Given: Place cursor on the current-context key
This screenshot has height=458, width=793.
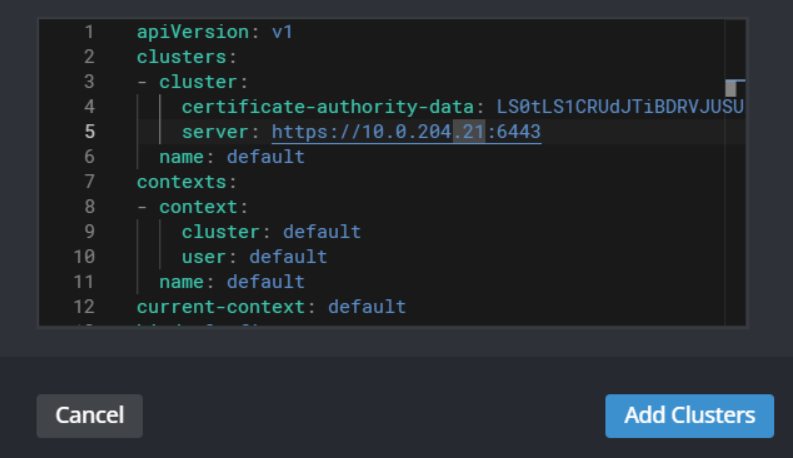Looking at the screenshot, I should 226,307.
